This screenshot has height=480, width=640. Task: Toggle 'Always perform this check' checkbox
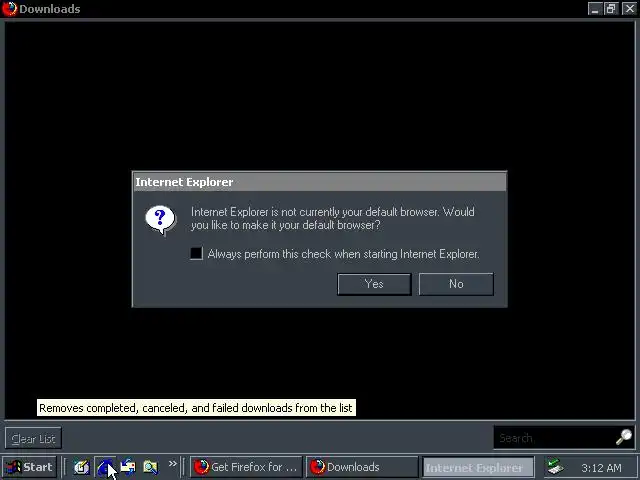pos(196,253)
